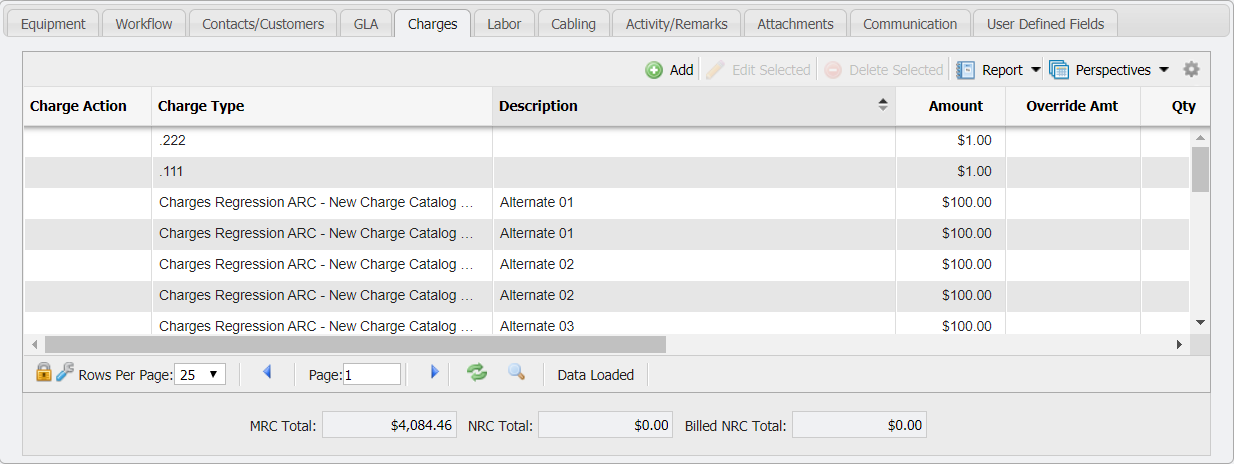This screenshot has height=464, width=1234.
Task: Click the Amount column header
Action: click(x=954, y=106)
